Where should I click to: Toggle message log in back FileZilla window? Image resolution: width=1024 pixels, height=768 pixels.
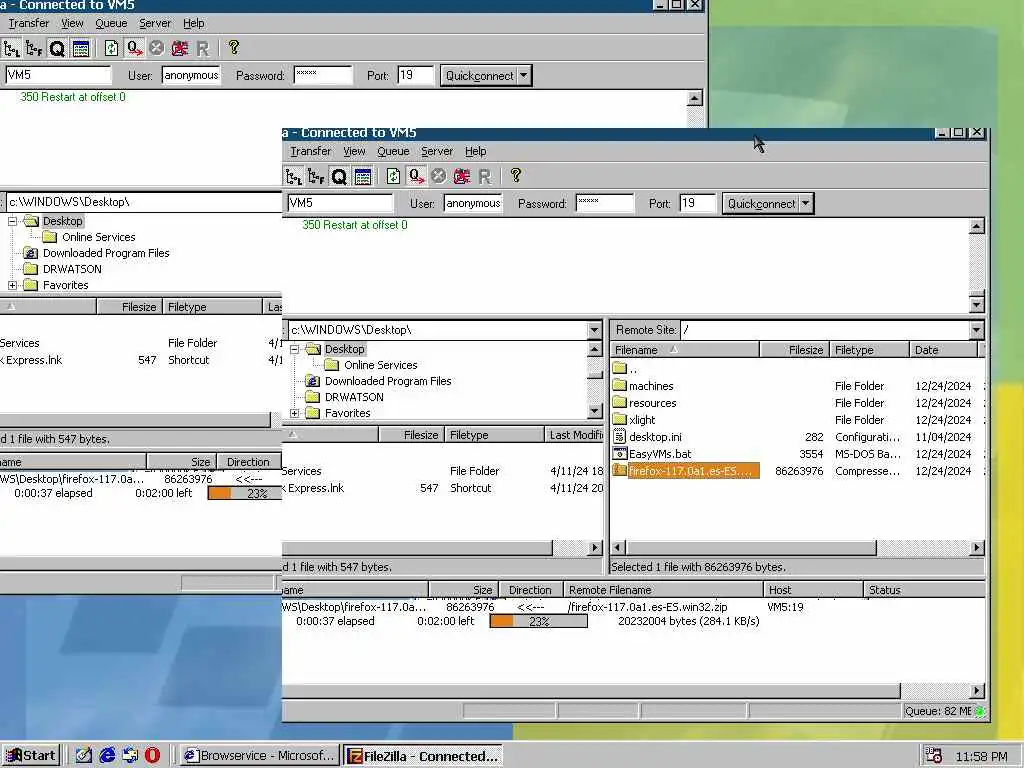pos(81,48)
